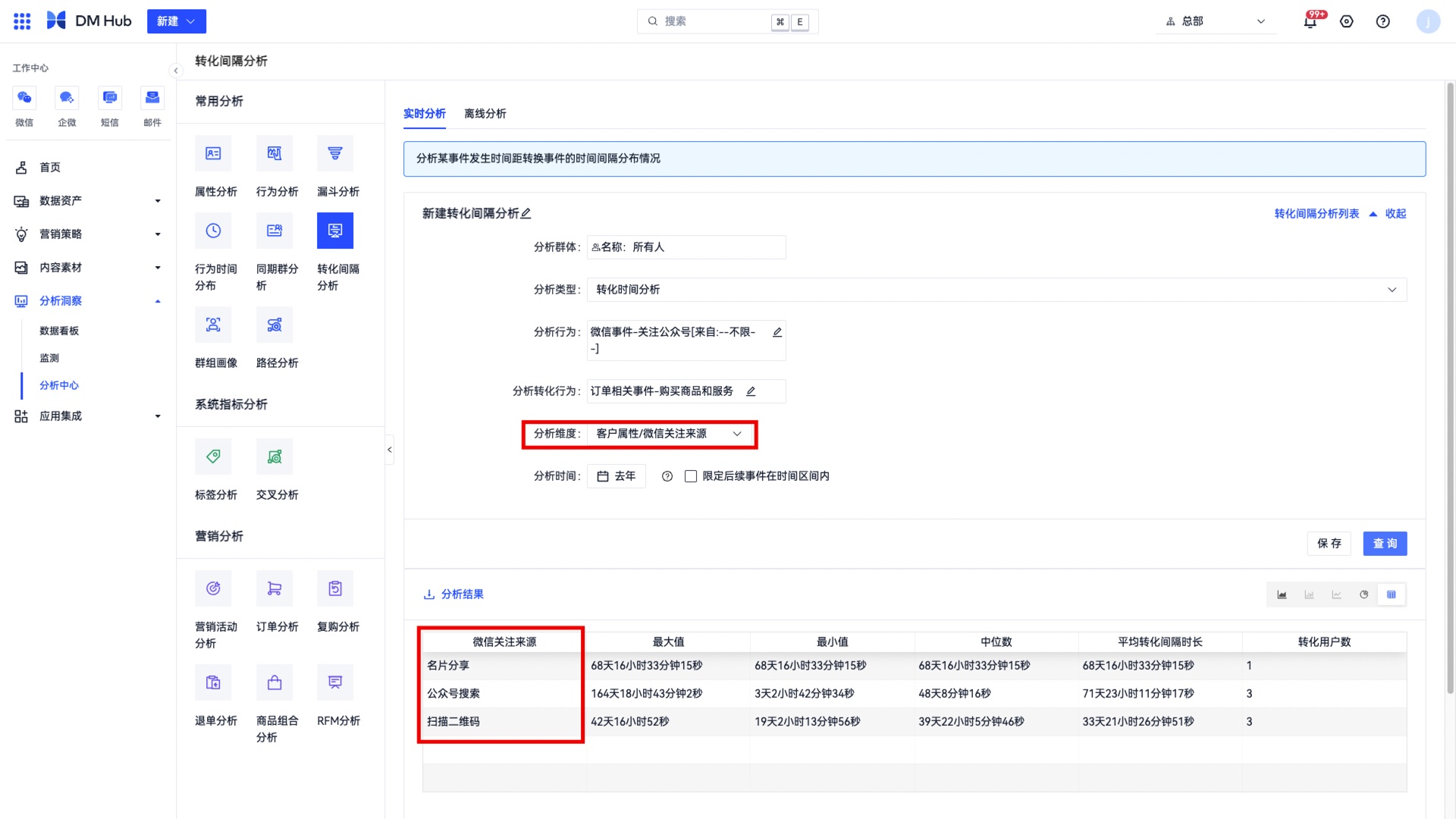Open the 分析类型 dropdown

(996, 290)
